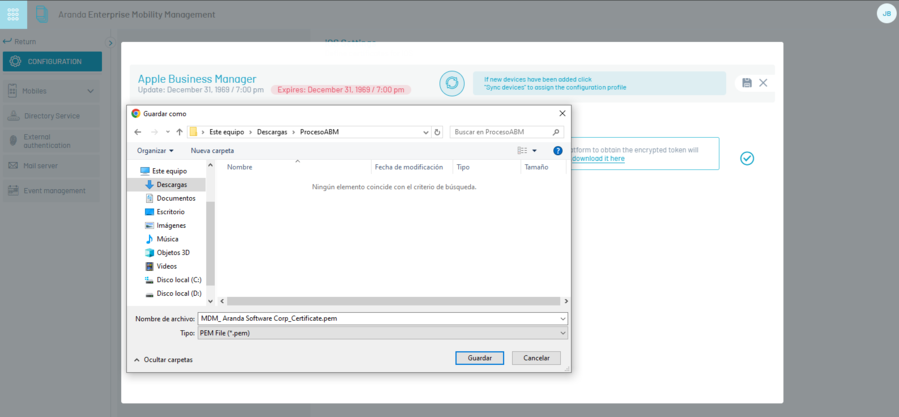The image size is (899, 417).
Task: Click the Guardar button
Action: [x=479, y=357]
